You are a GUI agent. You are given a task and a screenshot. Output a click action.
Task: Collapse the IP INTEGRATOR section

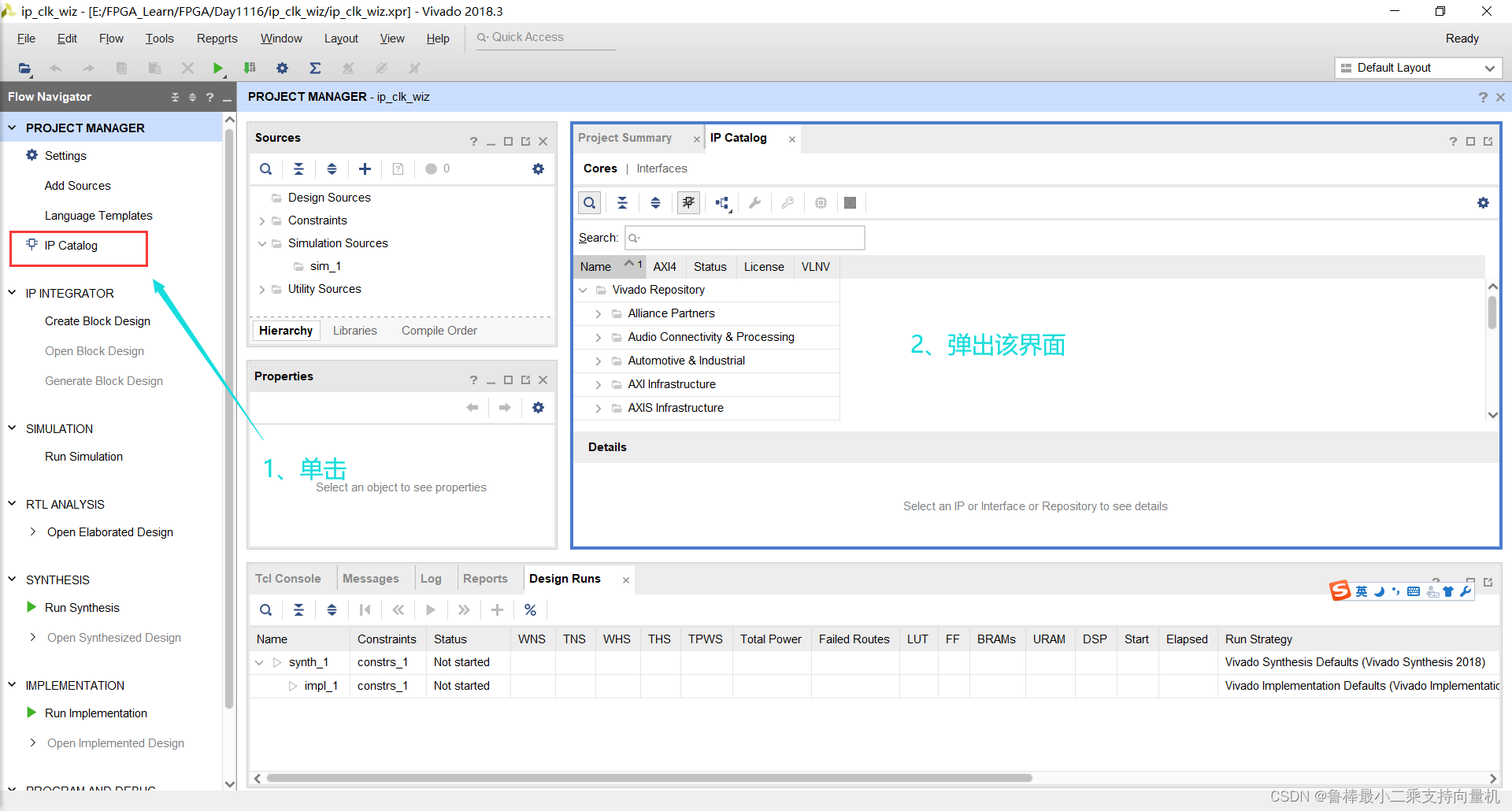click(12, 293)
